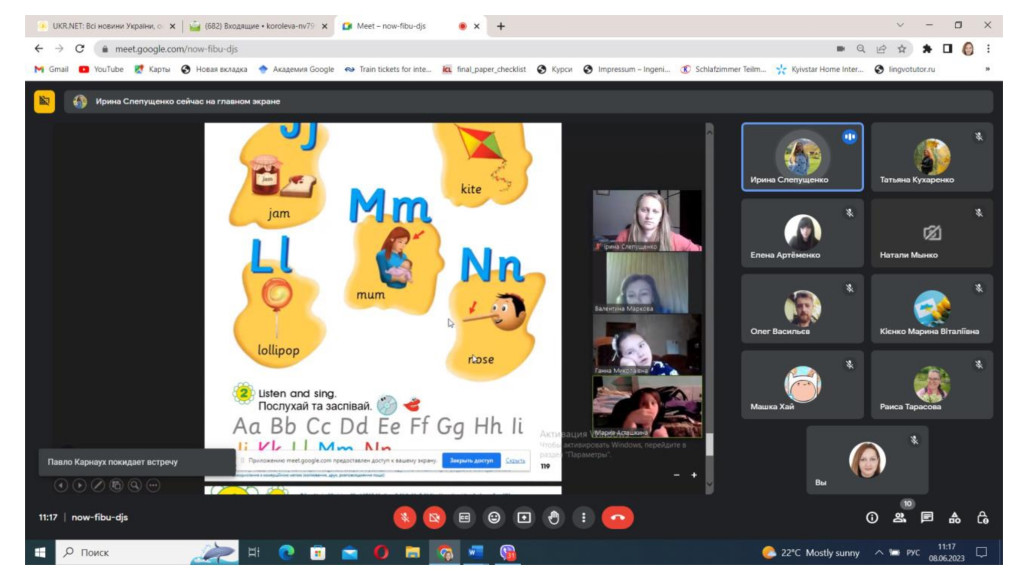This screenshot has height=584, width=1024.
Task: Switch to the Входящие mail tab
Action: [256, 26]
